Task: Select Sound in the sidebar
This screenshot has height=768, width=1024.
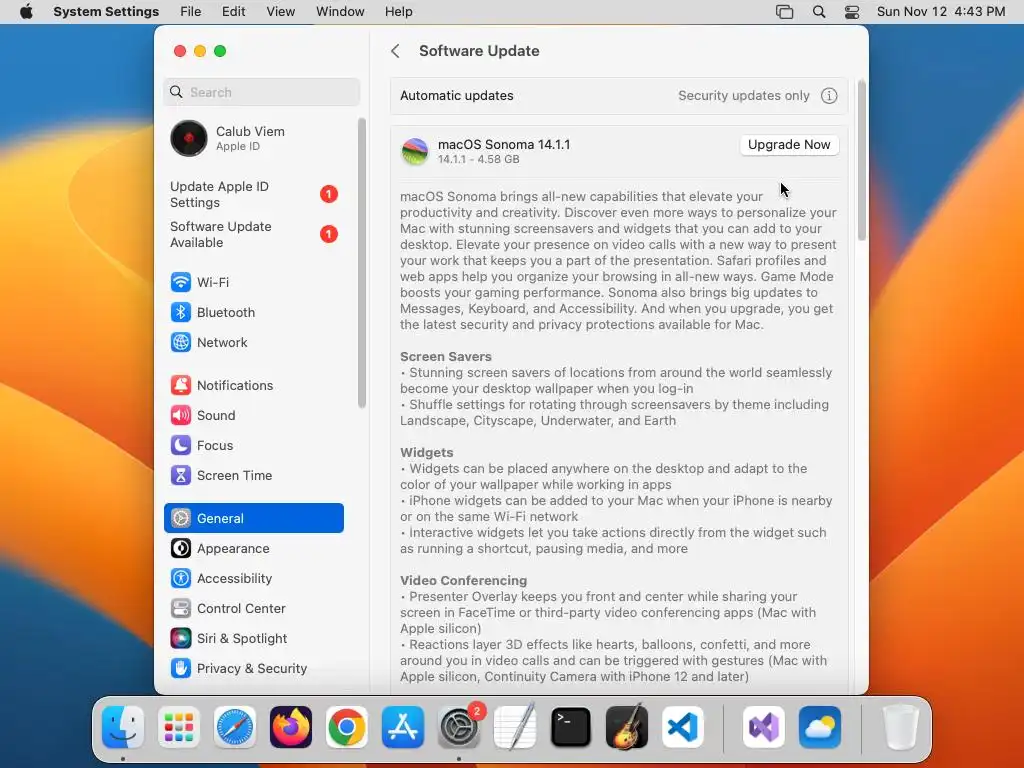Action: pos(253,415)
